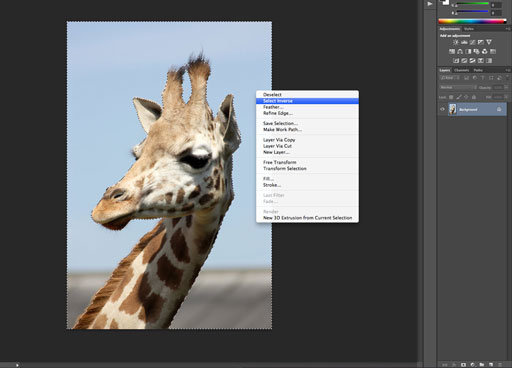This screenshot has width=512, height=368.
Task: Click the Feather option in the context menu
Action: [273, 107]
